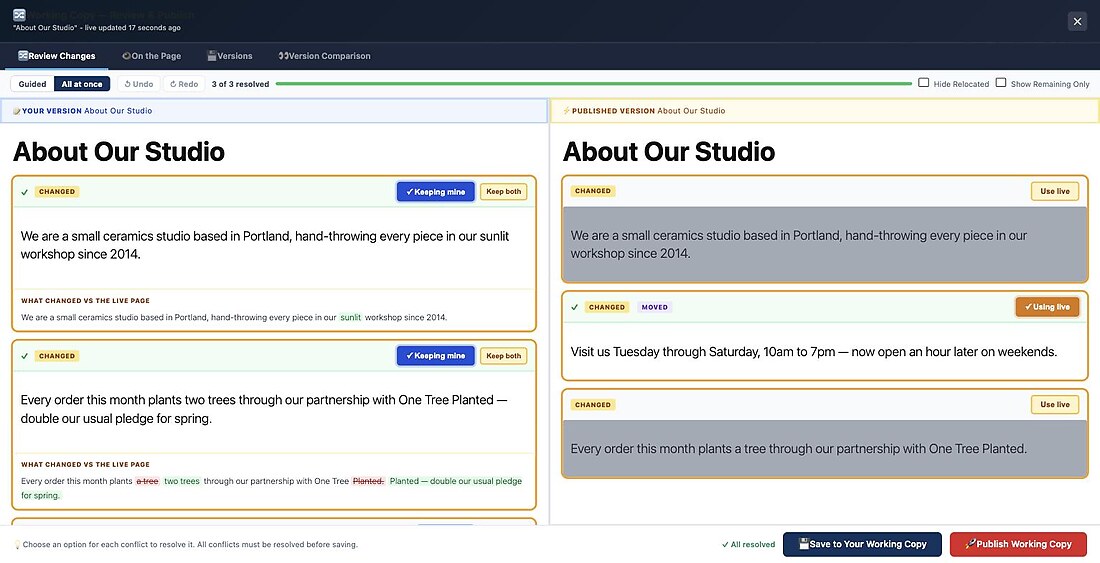Screen dimensions: 1100x563
Task: Click the green checkmark on Portland block
Action: click(x=25, y=192)
